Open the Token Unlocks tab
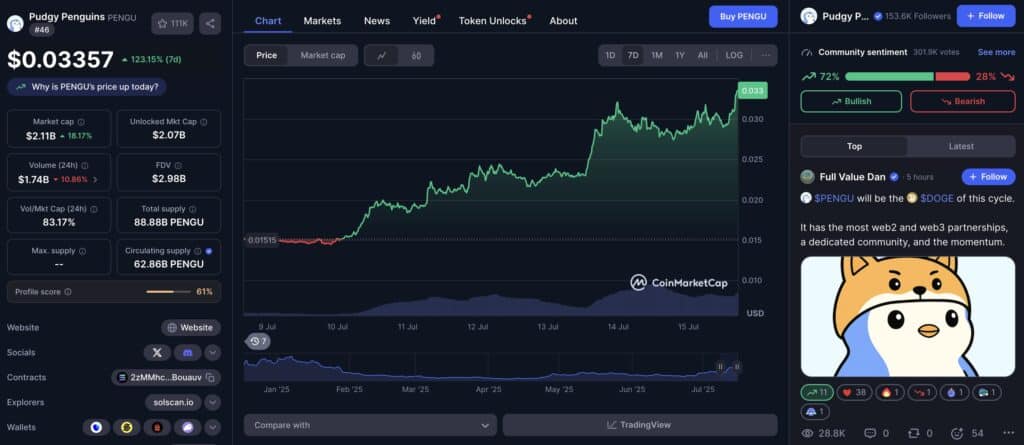 (x=493, y=21)
